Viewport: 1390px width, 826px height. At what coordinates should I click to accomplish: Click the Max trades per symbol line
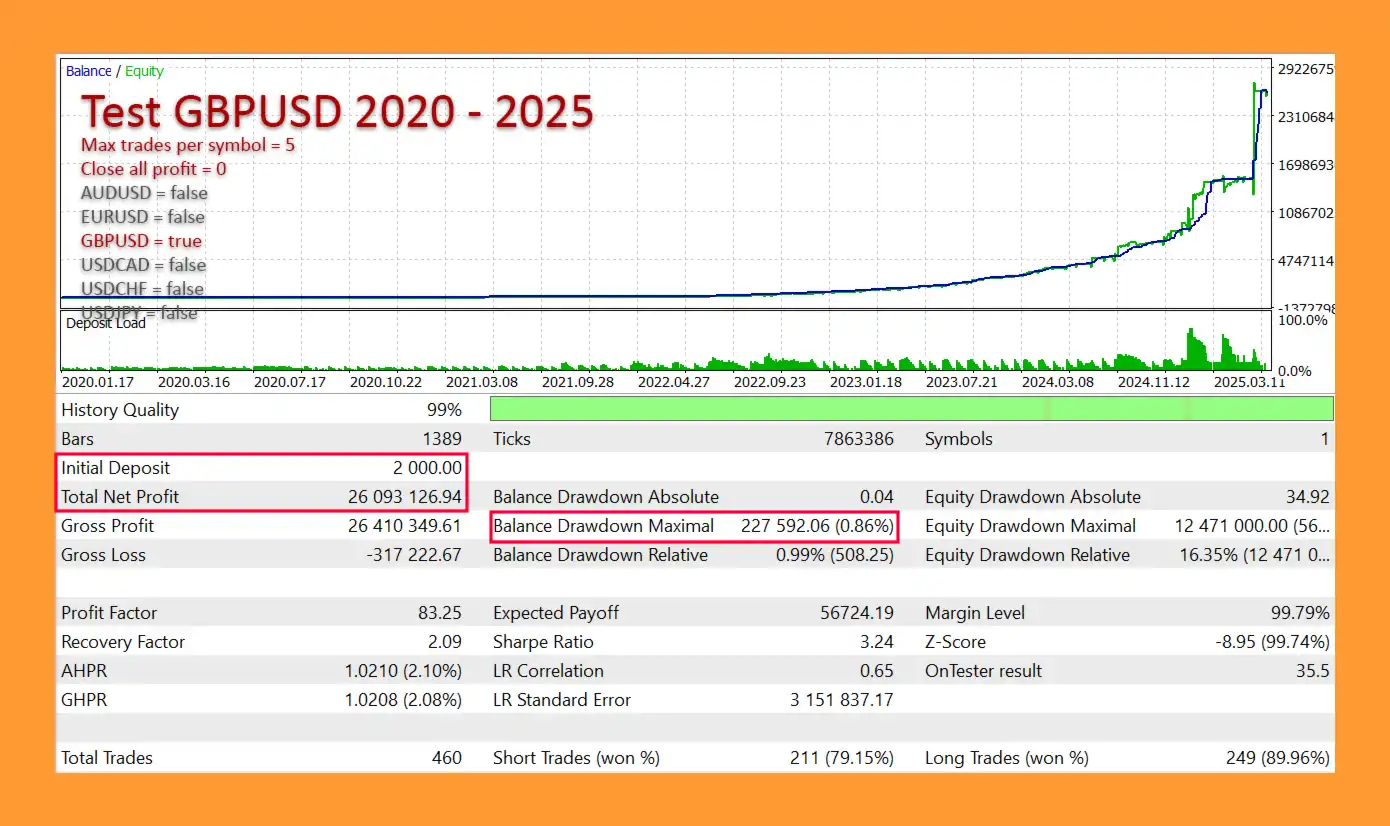click(187, 145)
